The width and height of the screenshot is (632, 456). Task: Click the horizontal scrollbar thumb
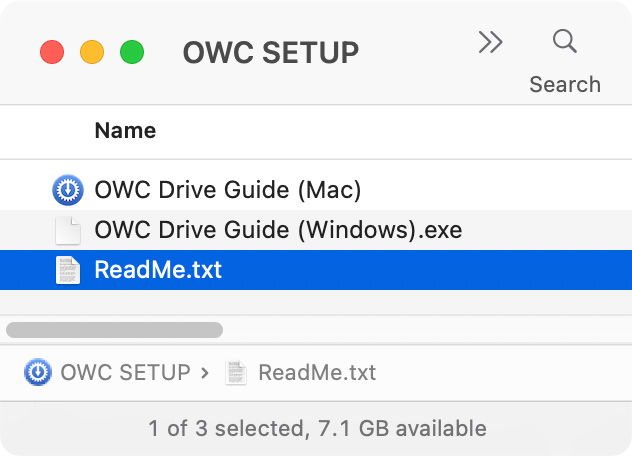coord(114,330)
